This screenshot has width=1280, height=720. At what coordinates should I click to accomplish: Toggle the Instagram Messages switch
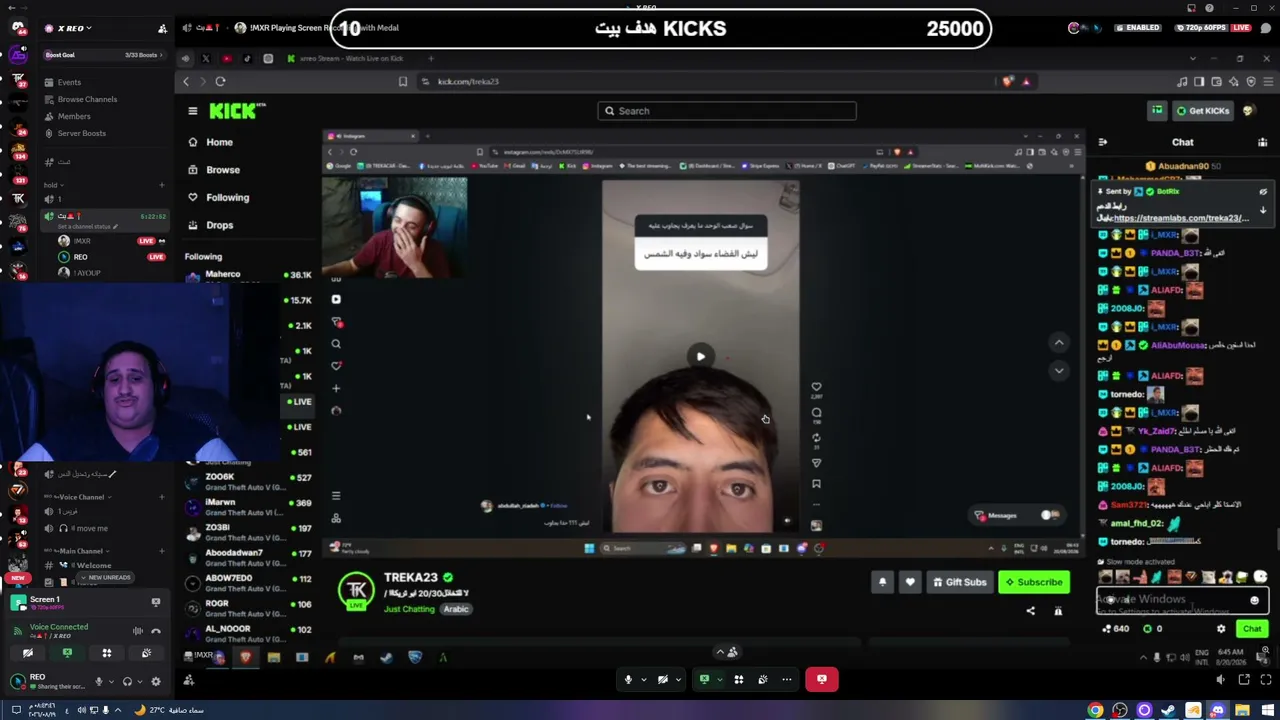[1050, 515]
